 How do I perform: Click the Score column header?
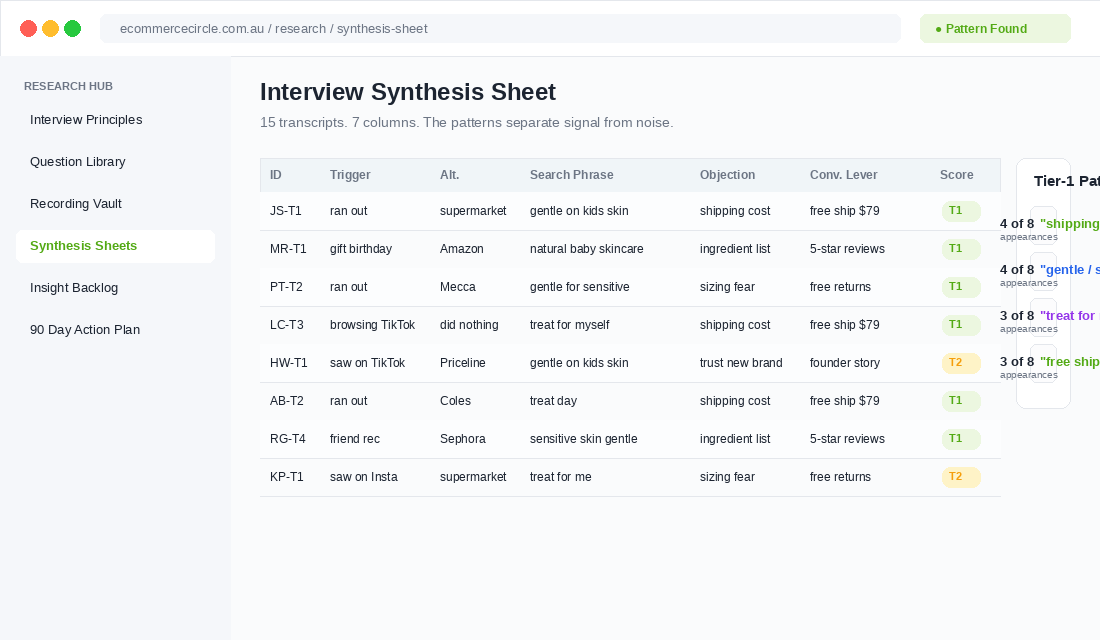957,175
